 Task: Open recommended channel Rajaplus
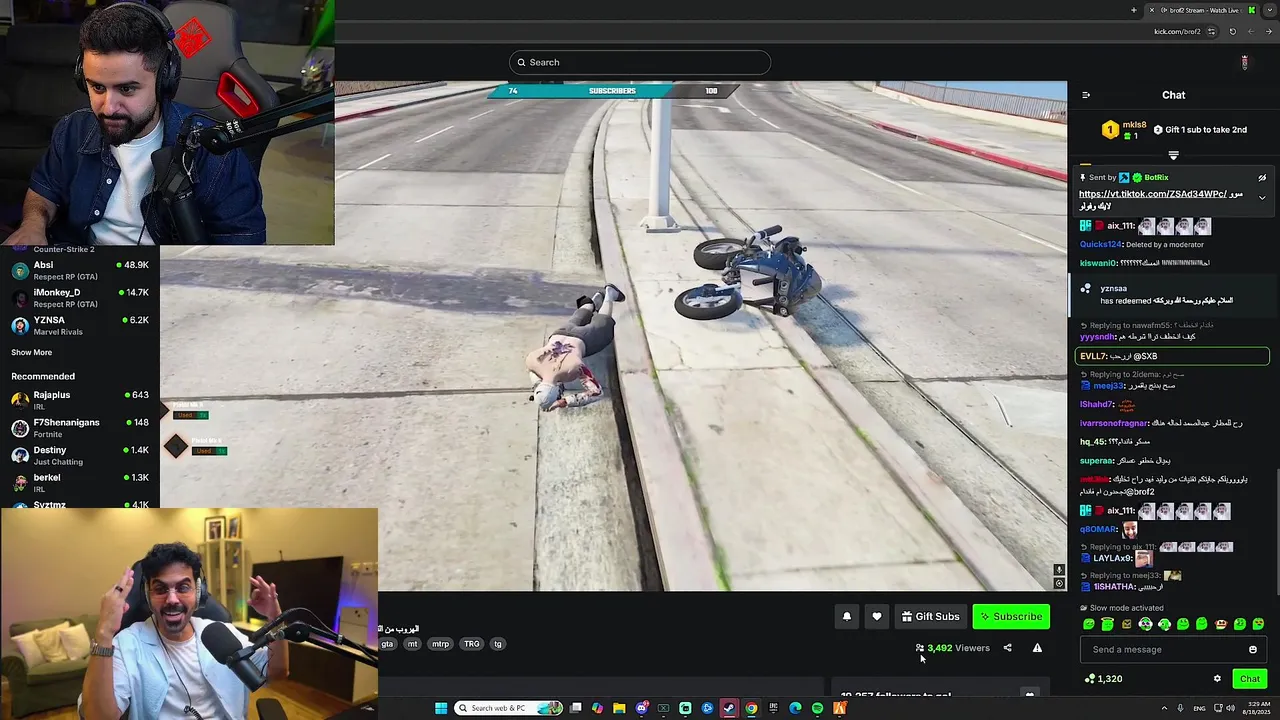tap(80, 400)
